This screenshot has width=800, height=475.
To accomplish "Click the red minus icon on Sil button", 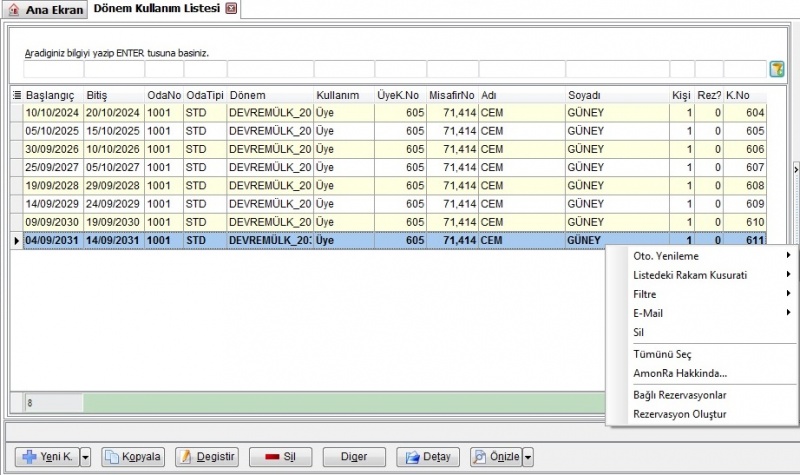I will pos(272,457).
